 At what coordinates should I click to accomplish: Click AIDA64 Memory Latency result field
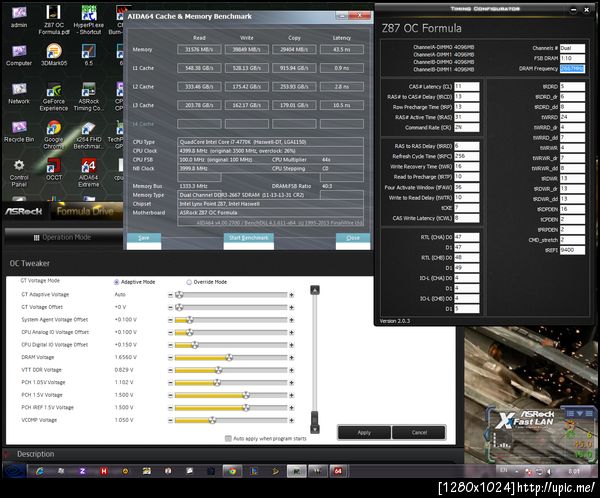tap(341, 49)
